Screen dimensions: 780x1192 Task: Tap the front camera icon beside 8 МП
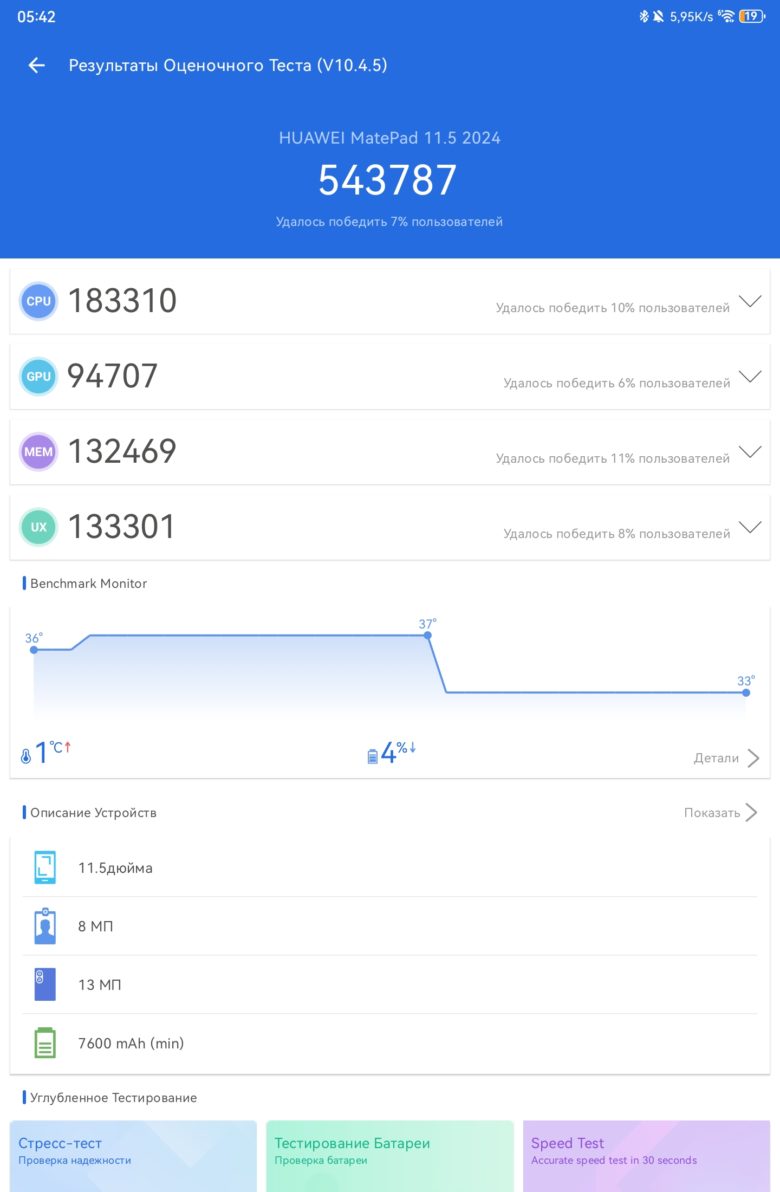[45, 926]
